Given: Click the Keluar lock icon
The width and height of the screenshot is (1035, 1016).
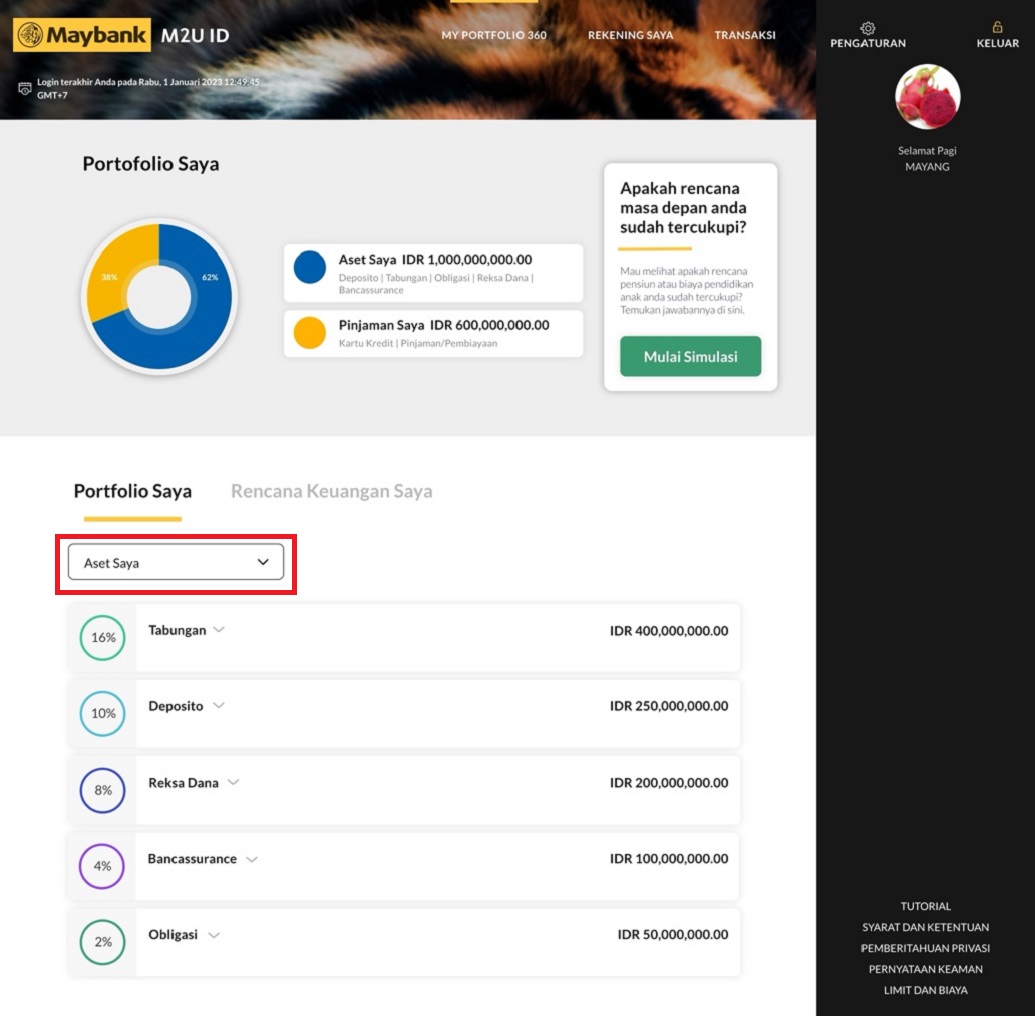Looking at the screenshot, I should (997, 28).
